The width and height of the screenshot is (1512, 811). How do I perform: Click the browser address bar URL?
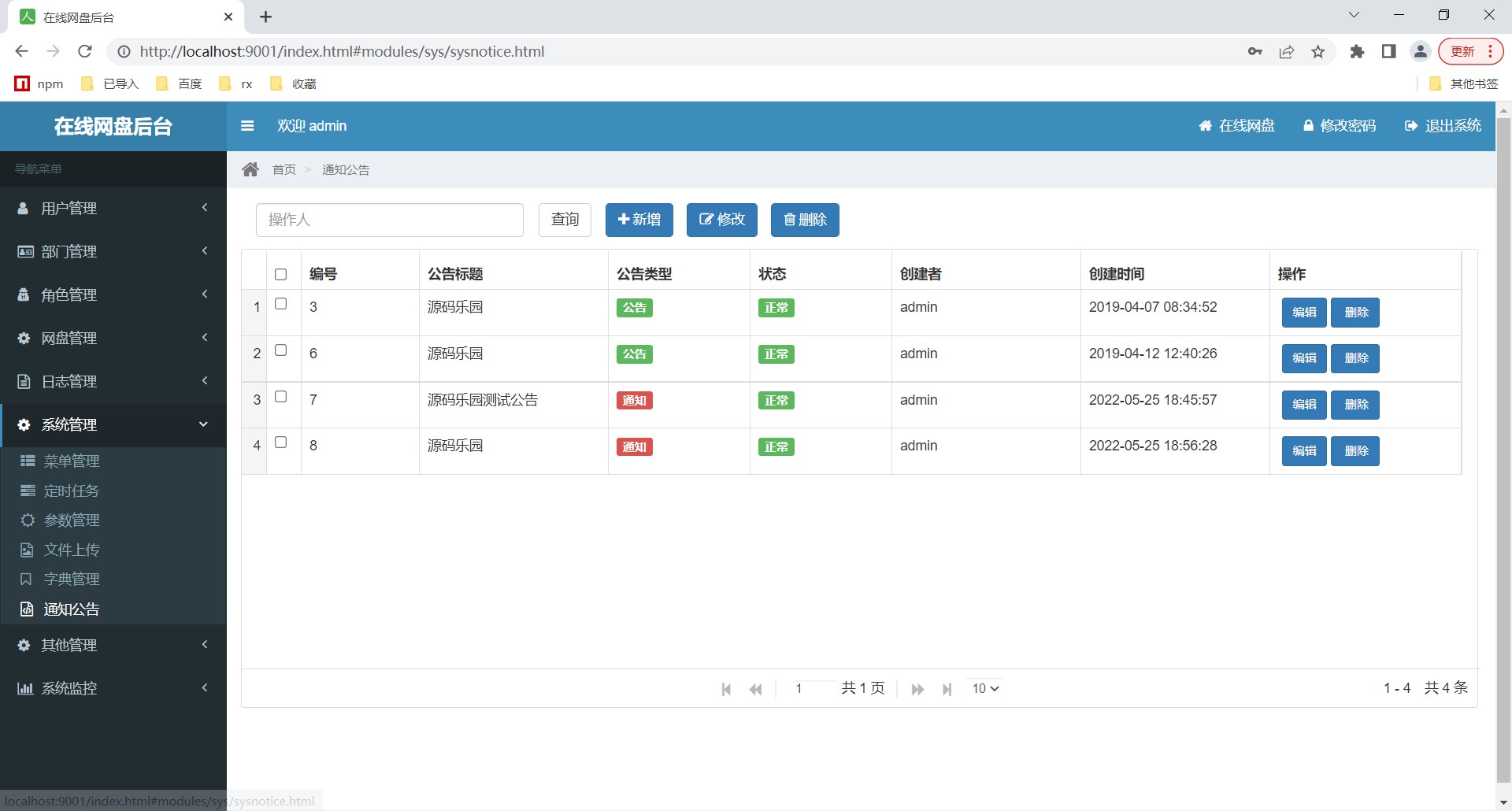click(x=342, y=52)
